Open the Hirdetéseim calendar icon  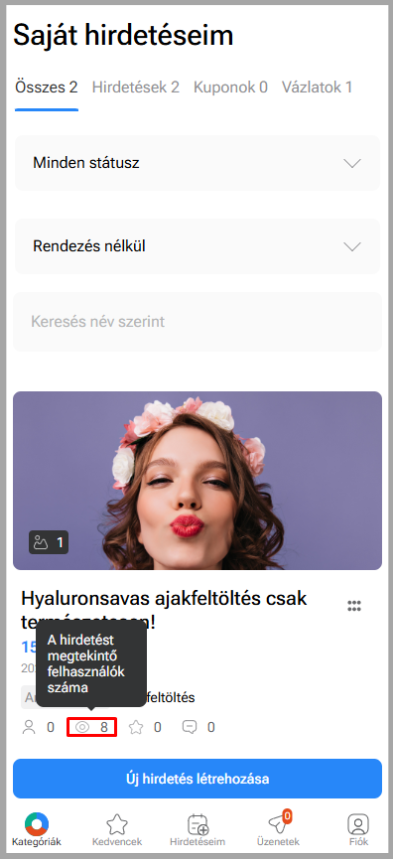pos(197,824)
